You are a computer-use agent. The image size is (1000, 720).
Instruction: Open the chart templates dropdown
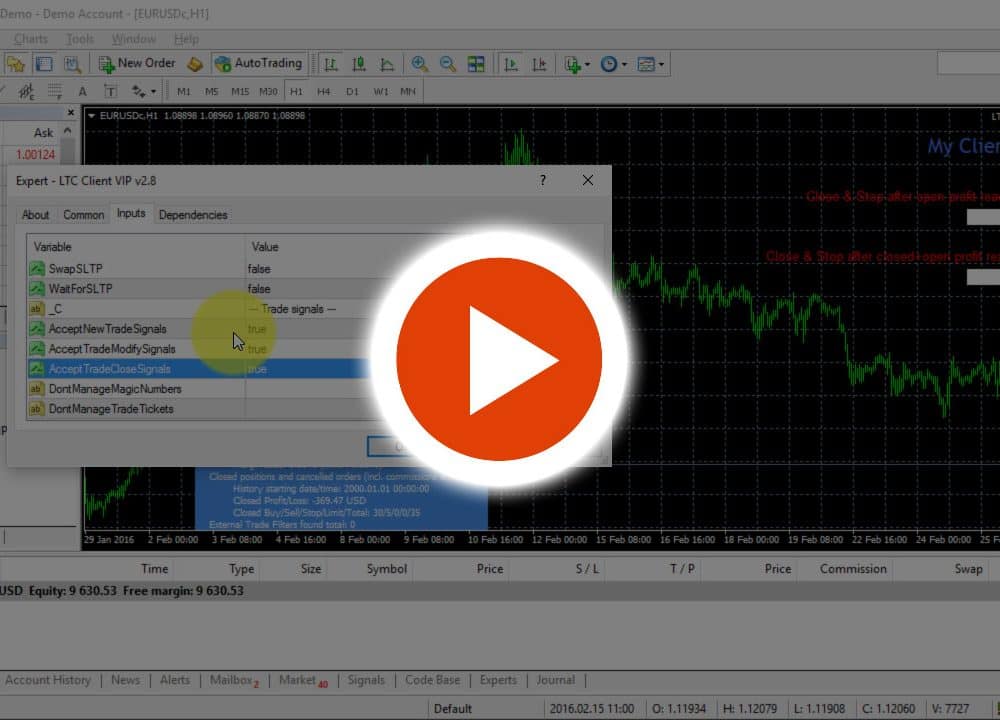pos(651,64)
